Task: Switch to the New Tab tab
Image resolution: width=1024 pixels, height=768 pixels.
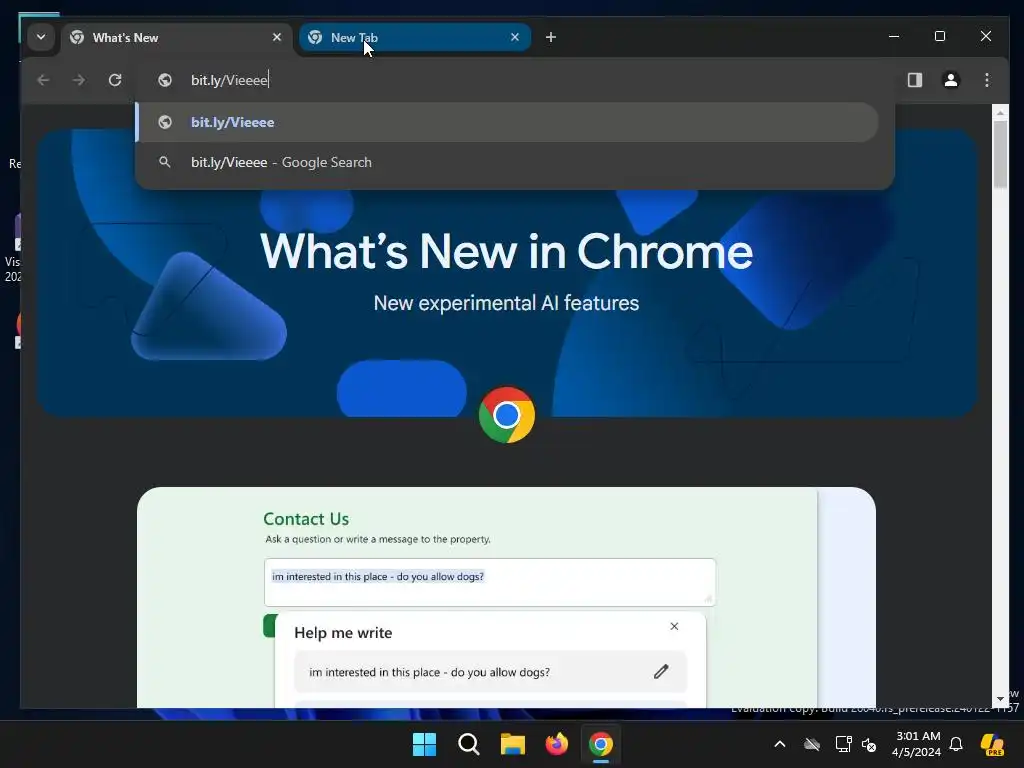Action: [415, 37]
